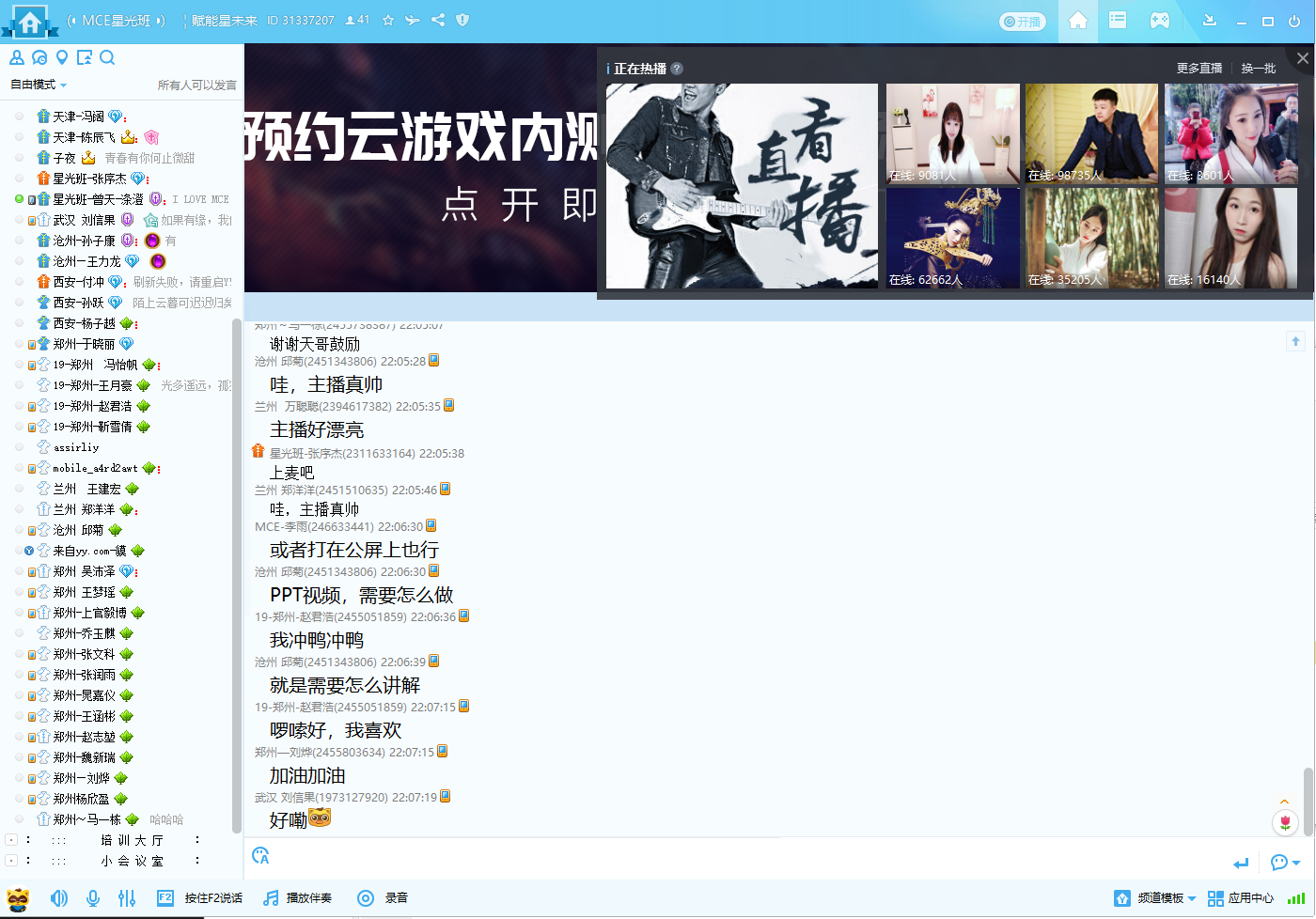1316x919 pixels.
Task: Toggle the speaker volume icon
Action: click(x=59, y=898)
